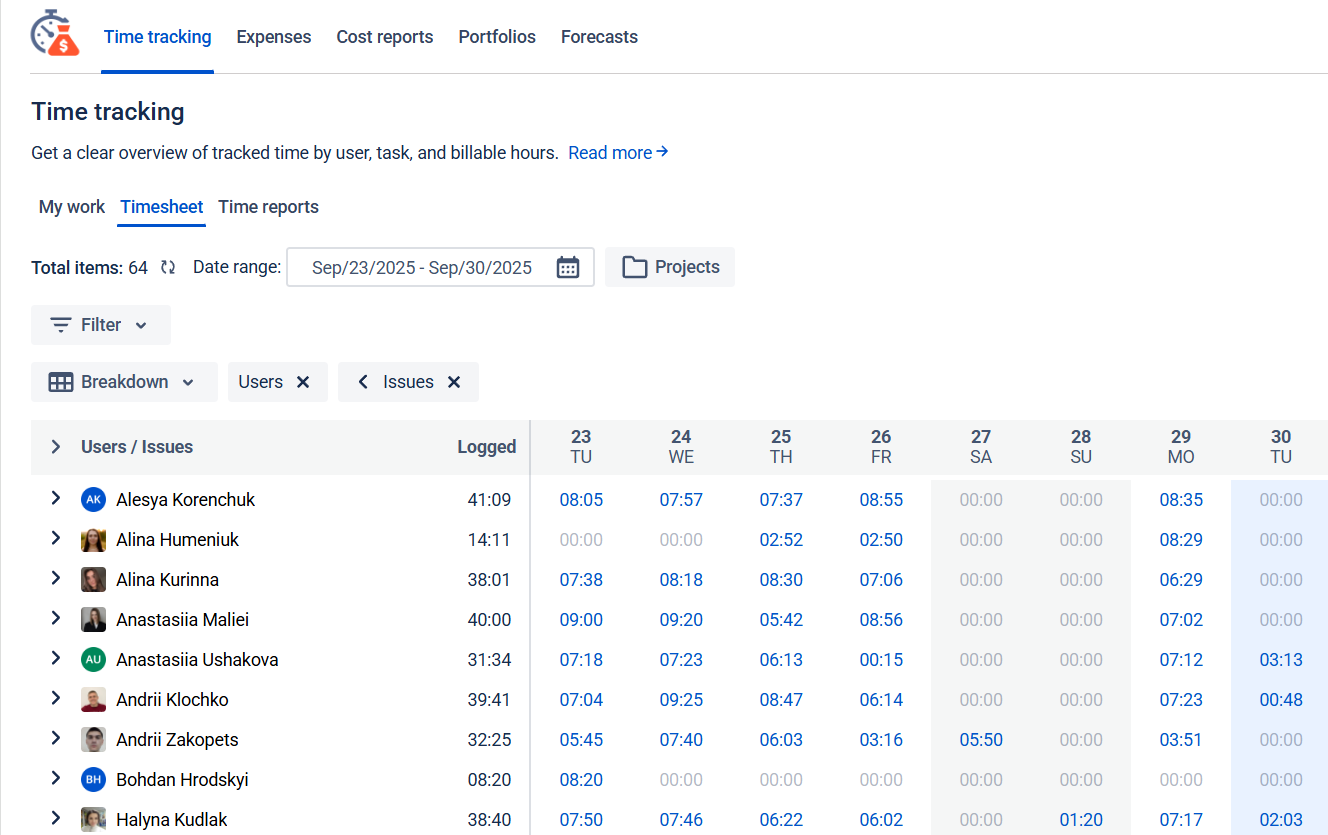The width and height of the screenshot is (1328, 835).
Task: Open the calendar date picker icon
Action: (568, 267)
